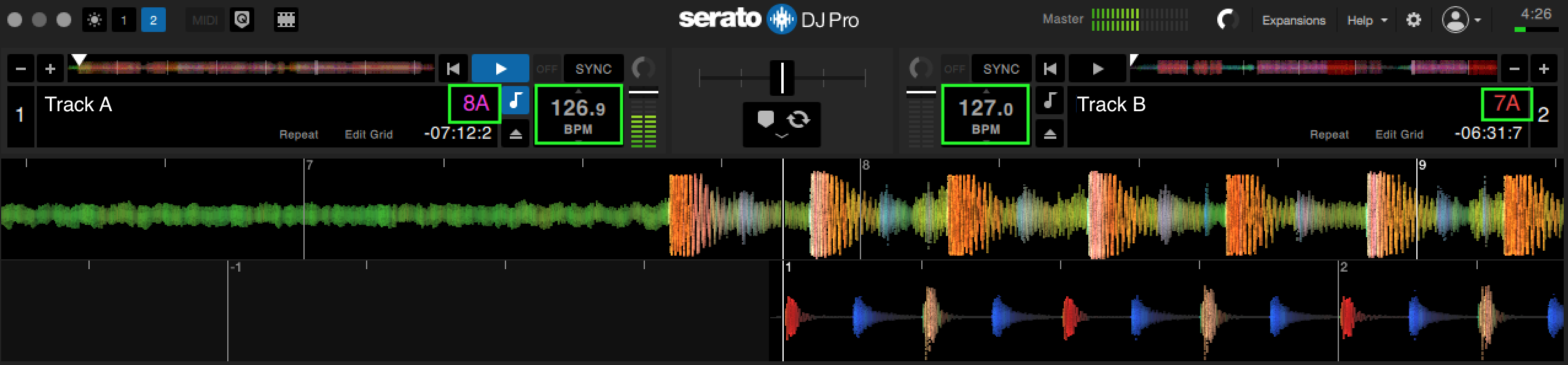
Task: Decrease deck 1 tempo with minus button
Action: (x=21, y=69)
